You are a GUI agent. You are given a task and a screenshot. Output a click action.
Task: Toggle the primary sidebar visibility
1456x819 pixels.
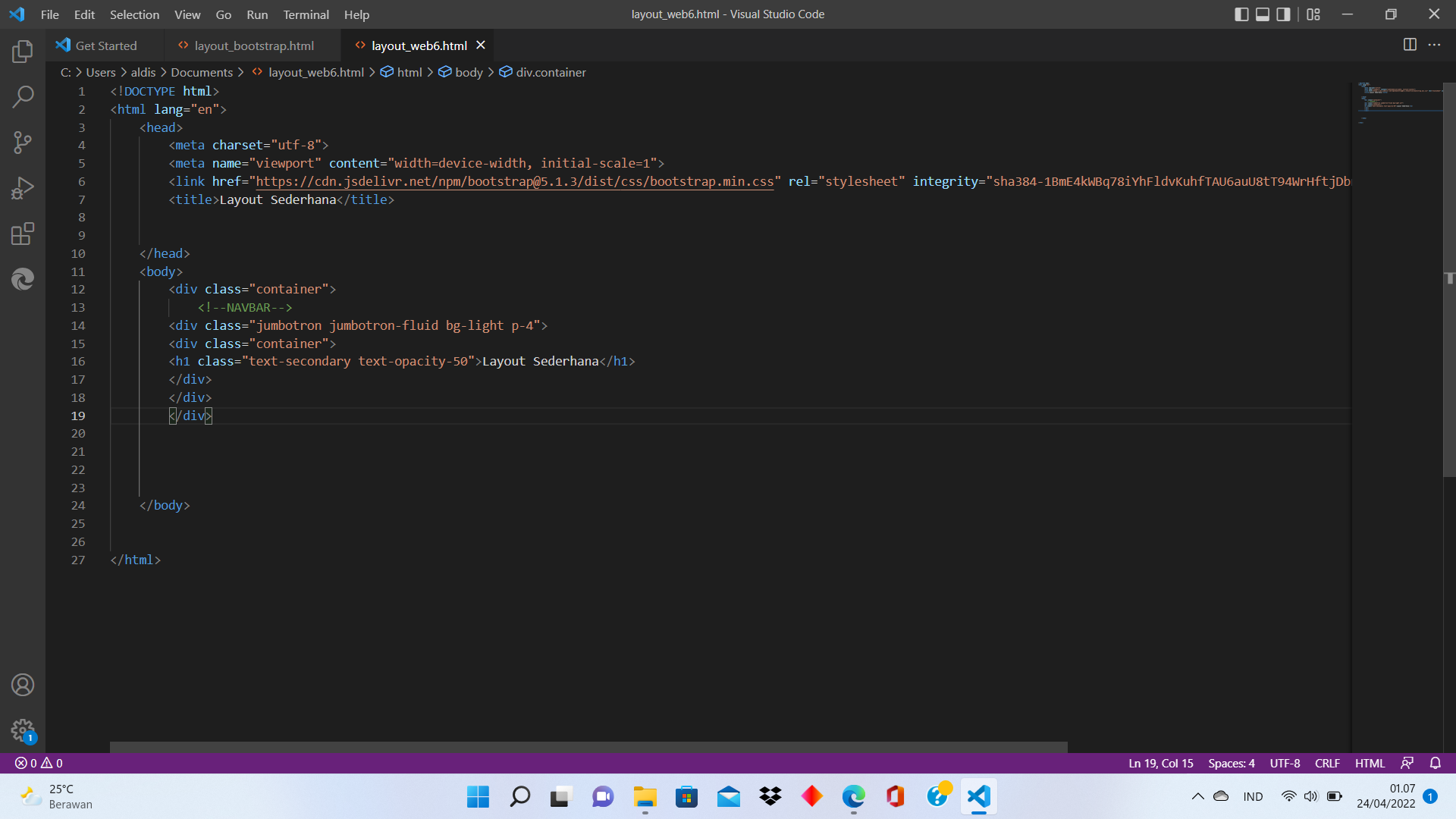point(1242,14)
